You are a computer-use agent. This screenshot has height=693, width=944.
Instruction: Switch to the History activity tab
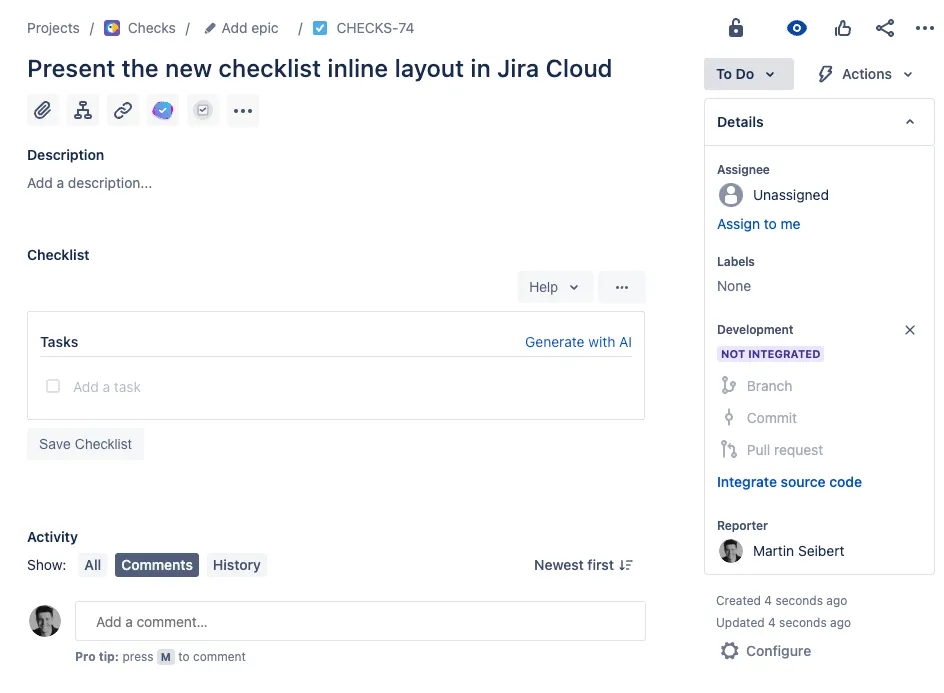(x=237, y=565)
